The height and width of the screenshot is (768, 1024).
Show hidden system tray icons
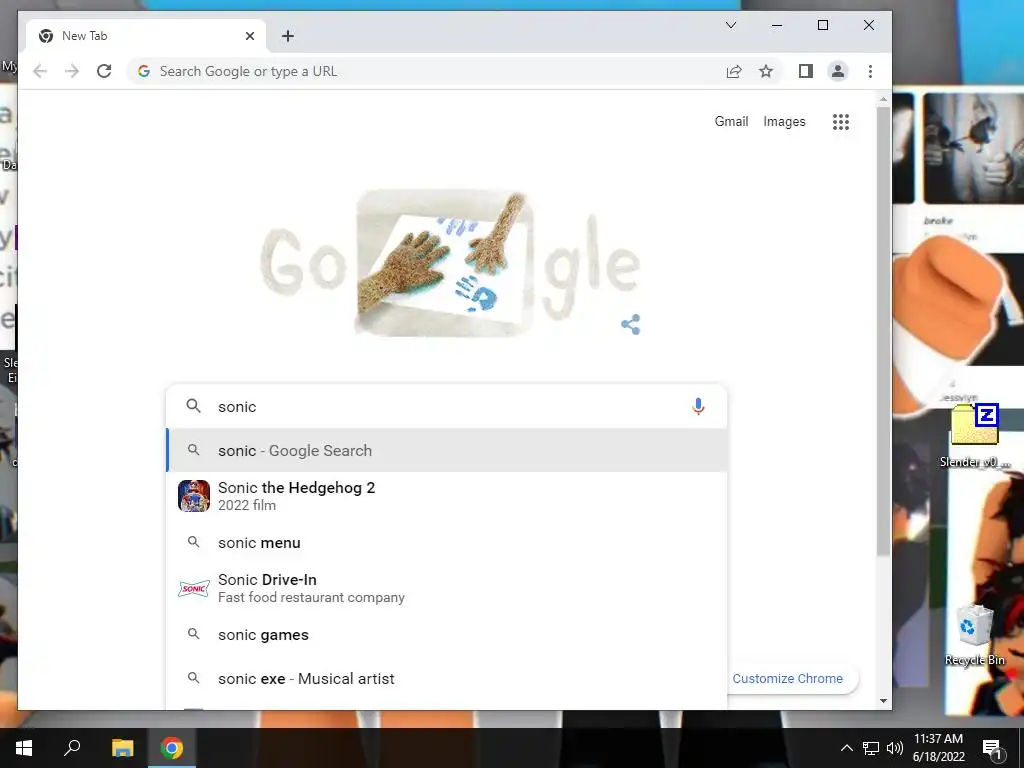tap(846, 748)
